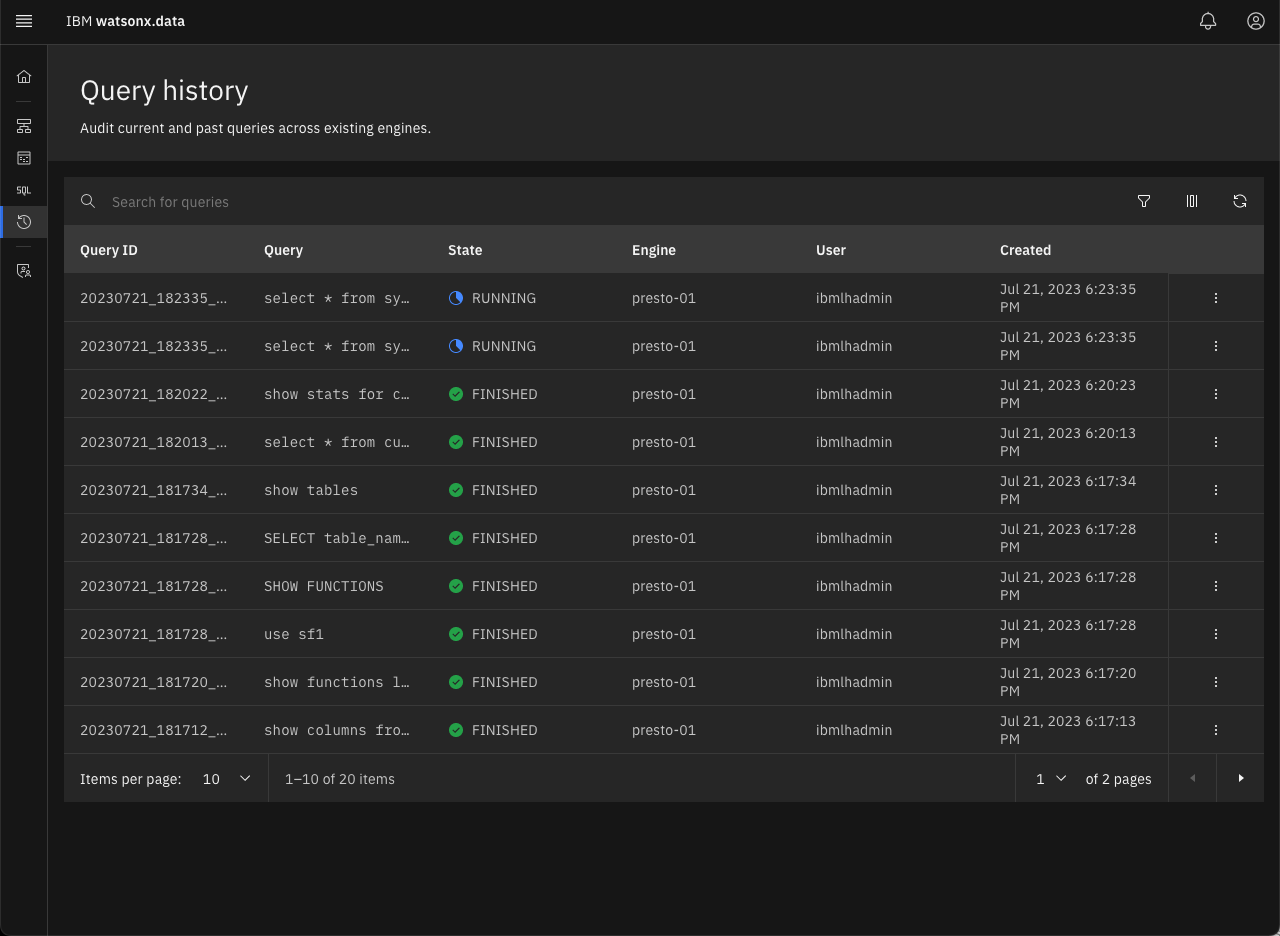The image size is (1280, 936).
Task: Click the User column header
Action: pos(831,250)
